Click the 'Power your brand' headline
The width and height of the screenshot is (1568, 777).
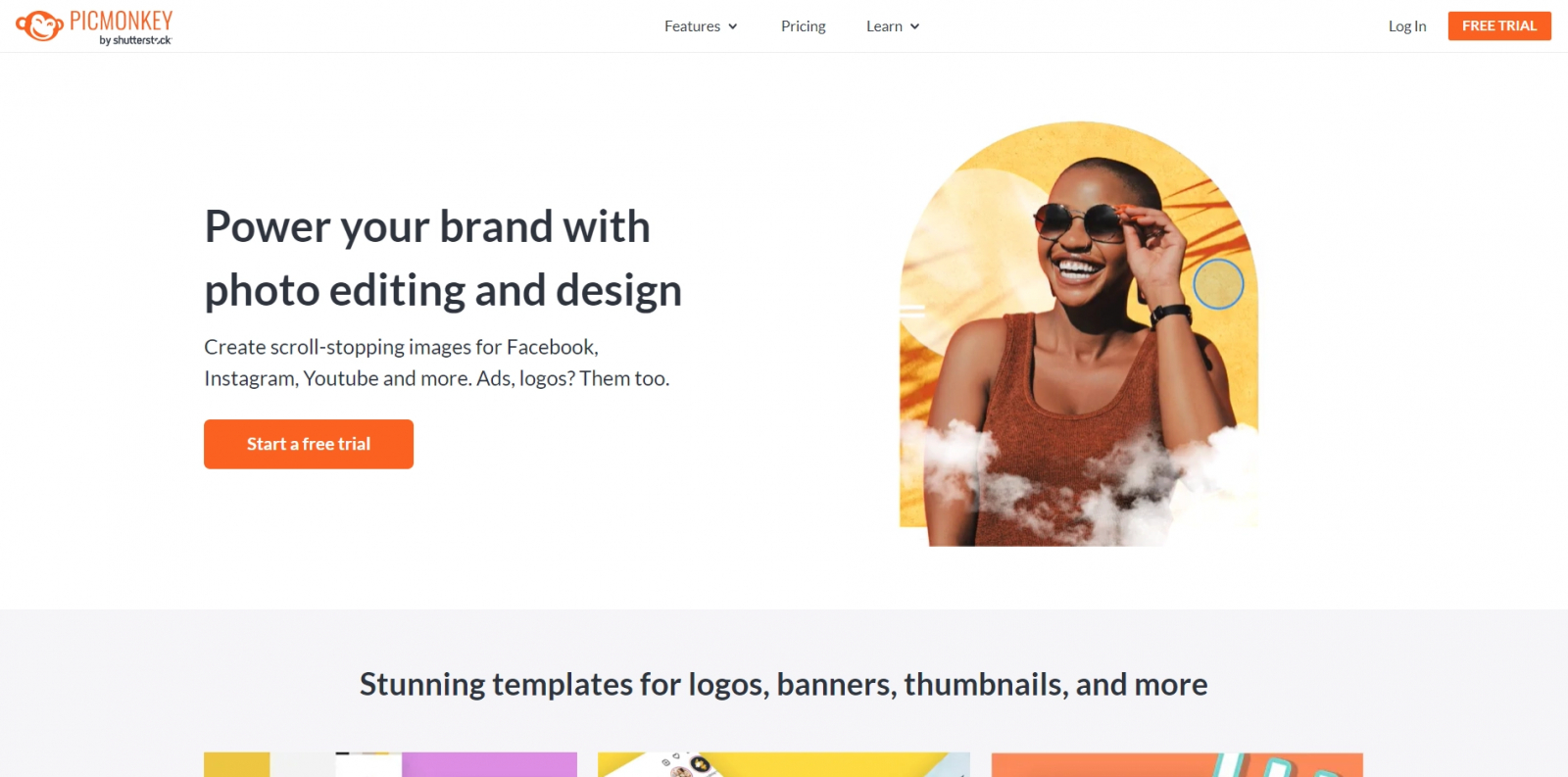(x=443, y=259)
